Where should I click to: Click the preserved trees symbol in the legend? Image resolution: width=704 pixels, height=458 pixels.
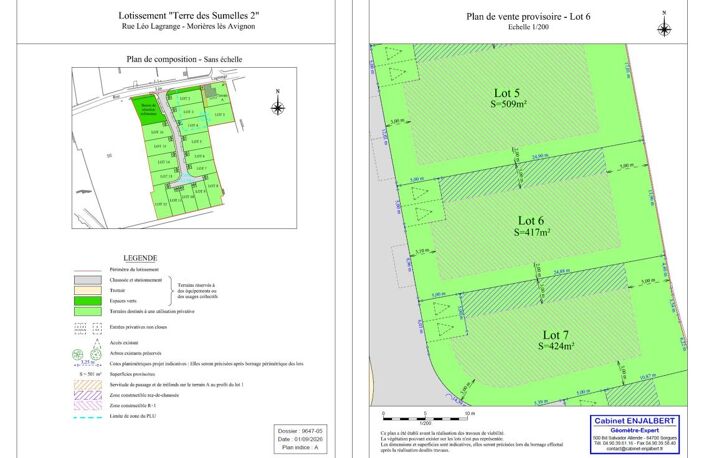point(88,355)
